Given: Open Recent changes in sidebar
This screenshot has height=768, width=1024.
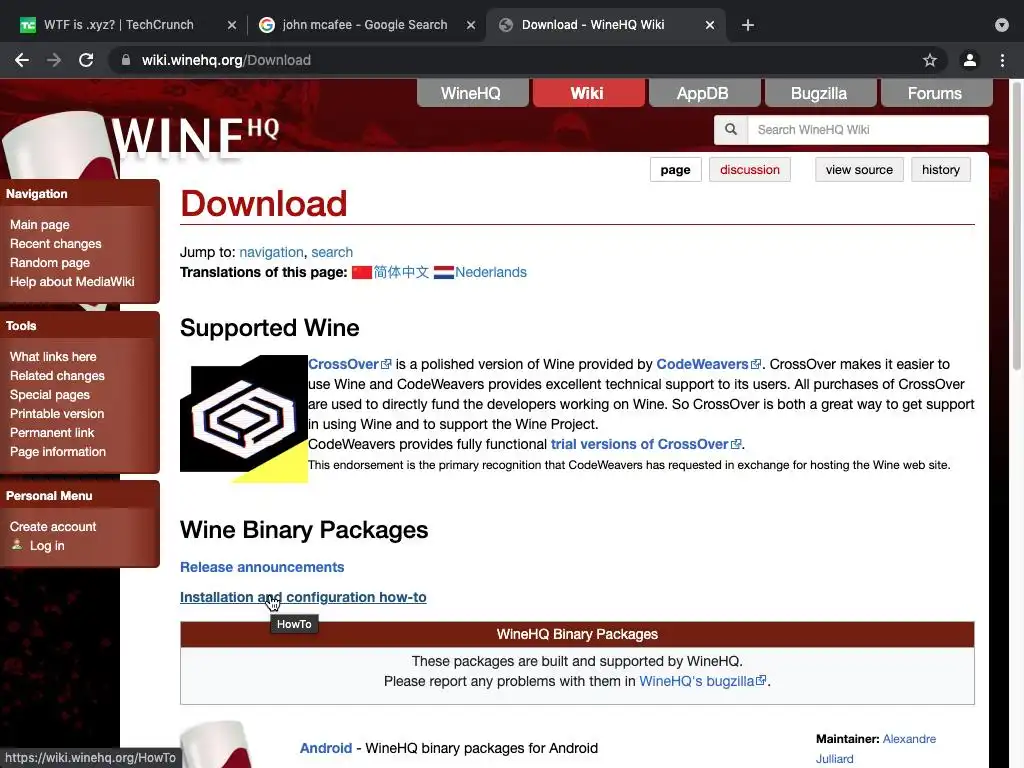Looking at the screenshot, I should tap(56, 244).
